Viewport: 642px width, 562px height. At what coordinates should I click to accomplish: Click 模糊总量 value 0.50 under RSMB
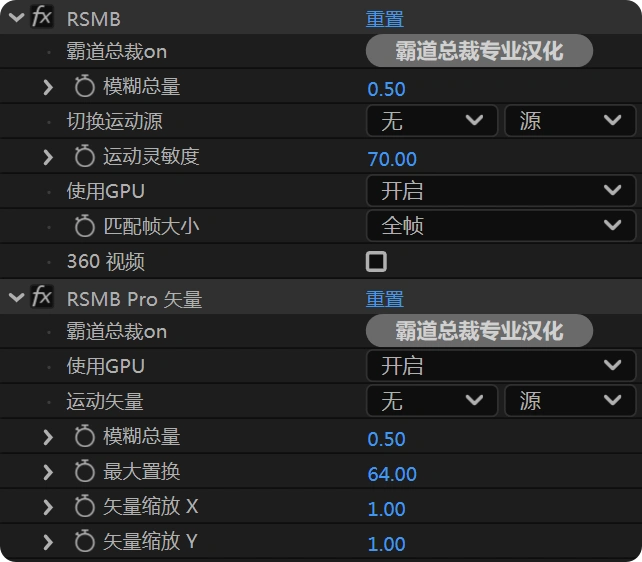[x=387, y=89]
